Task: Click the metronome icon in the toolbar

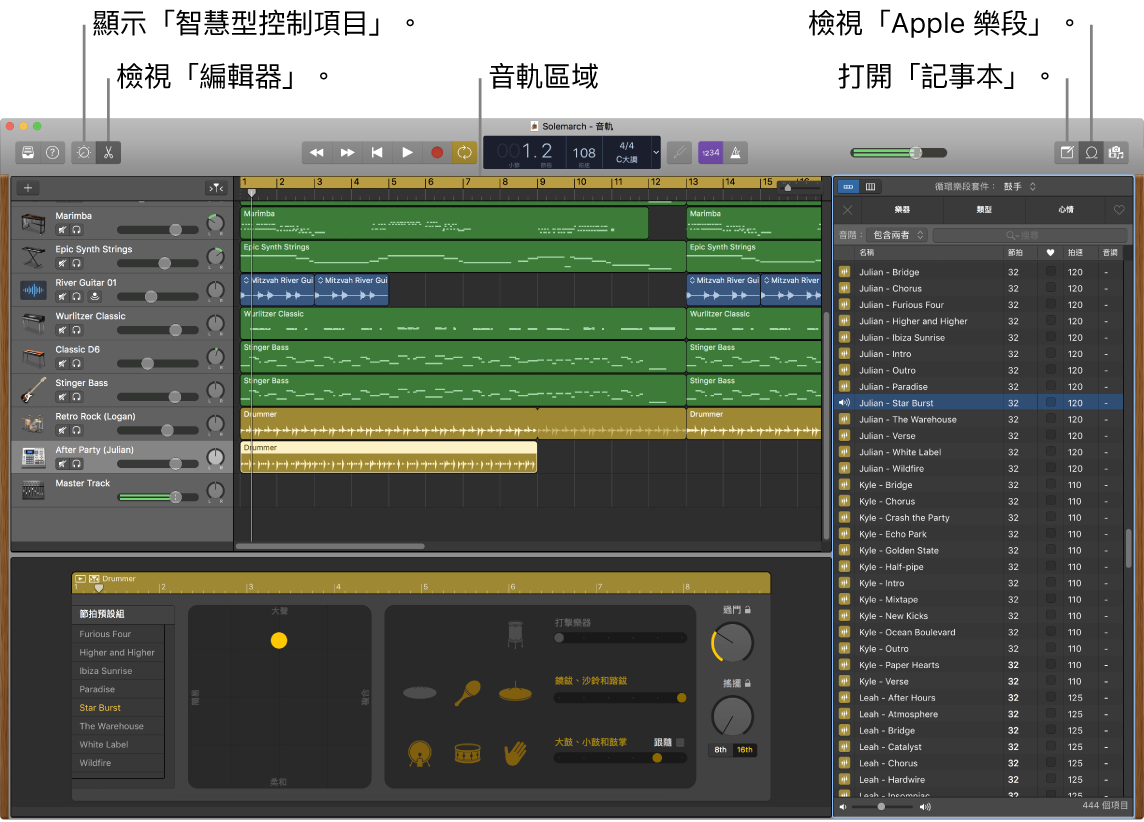Action: [736, 152]
